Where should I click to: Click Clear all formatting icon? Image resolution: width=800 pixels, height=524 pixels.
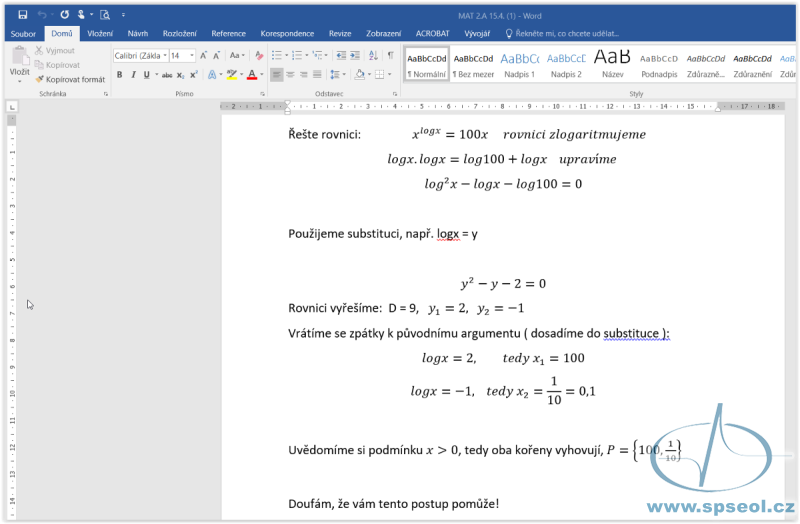(x=259, y=56)
